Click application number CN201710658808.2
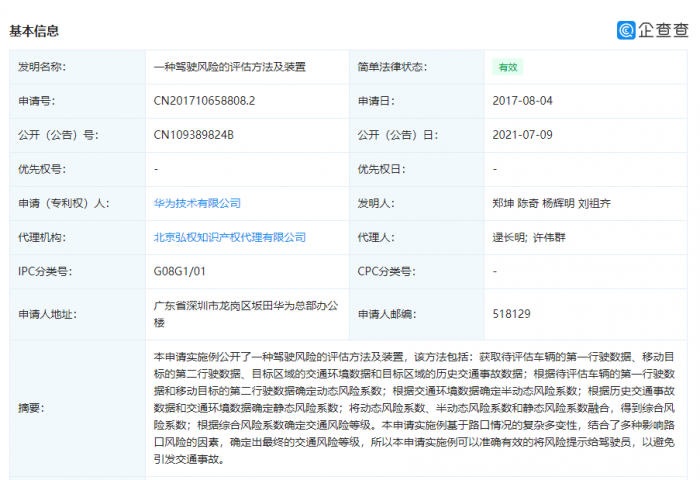This screenshot has width=700, height=480. [204, 101]
